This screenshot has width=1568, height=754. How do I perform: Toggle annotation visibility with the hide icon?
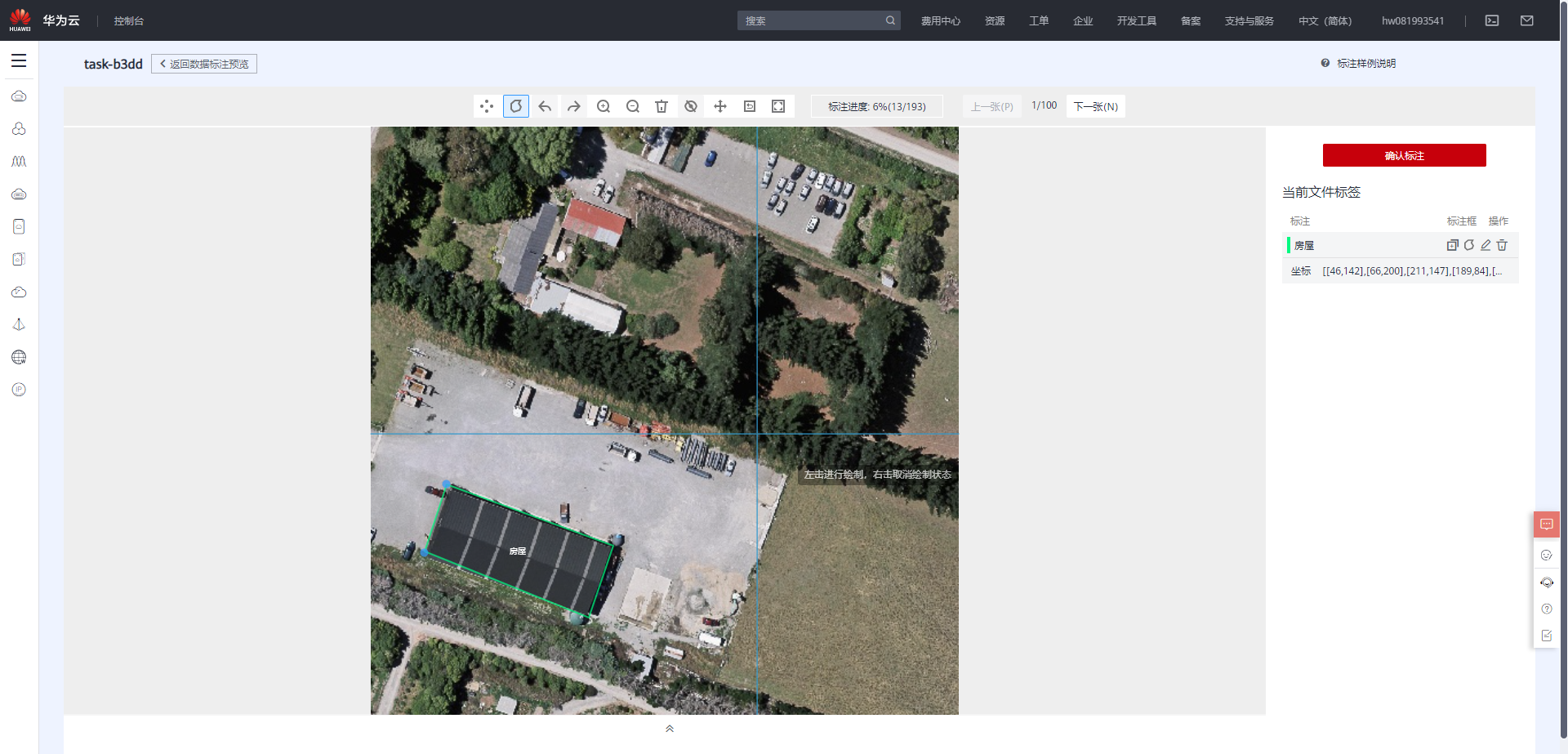tap(691, 106)
